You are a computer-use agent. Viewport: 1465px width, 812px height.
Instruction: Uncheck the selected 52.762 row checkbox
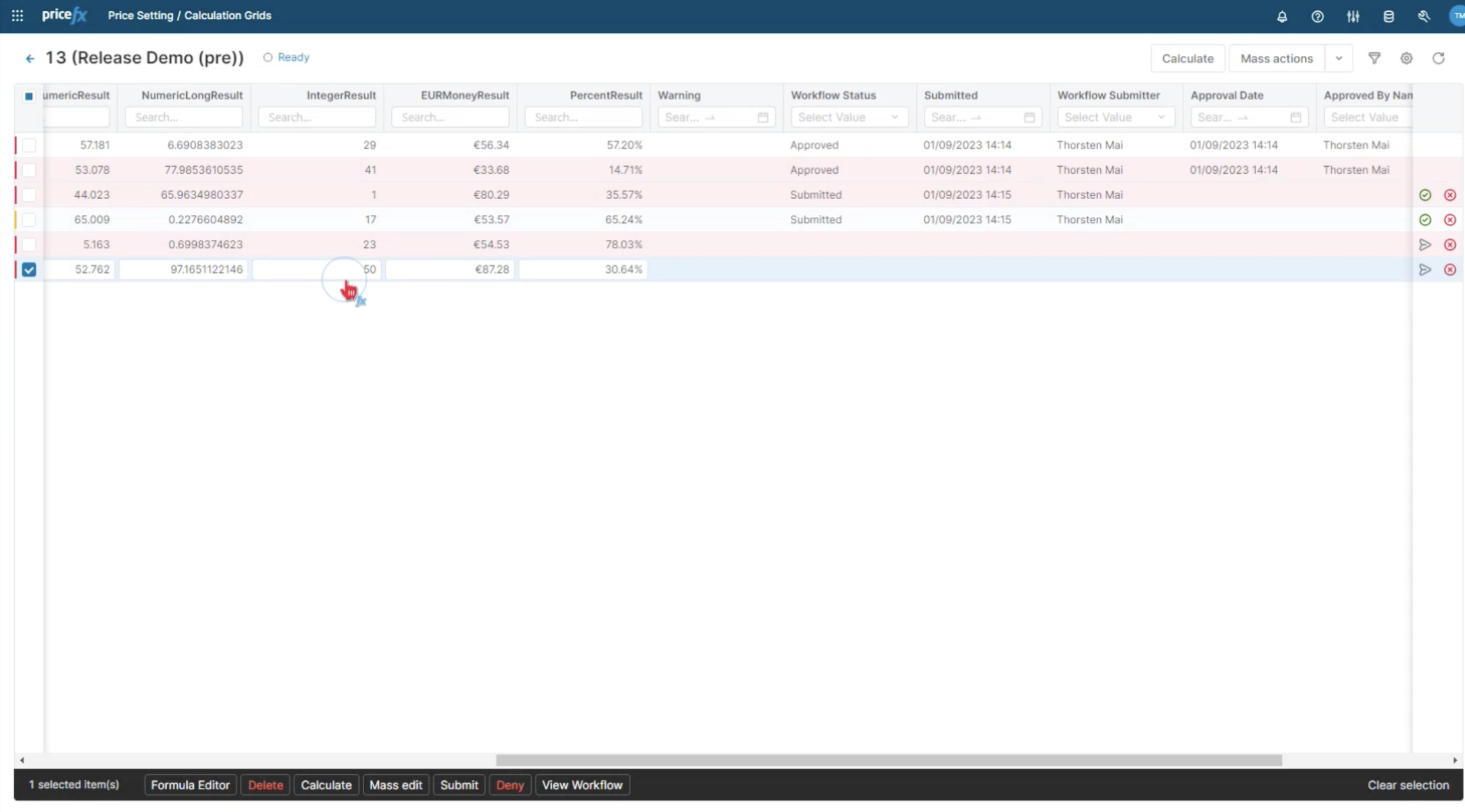coord(29,270)
